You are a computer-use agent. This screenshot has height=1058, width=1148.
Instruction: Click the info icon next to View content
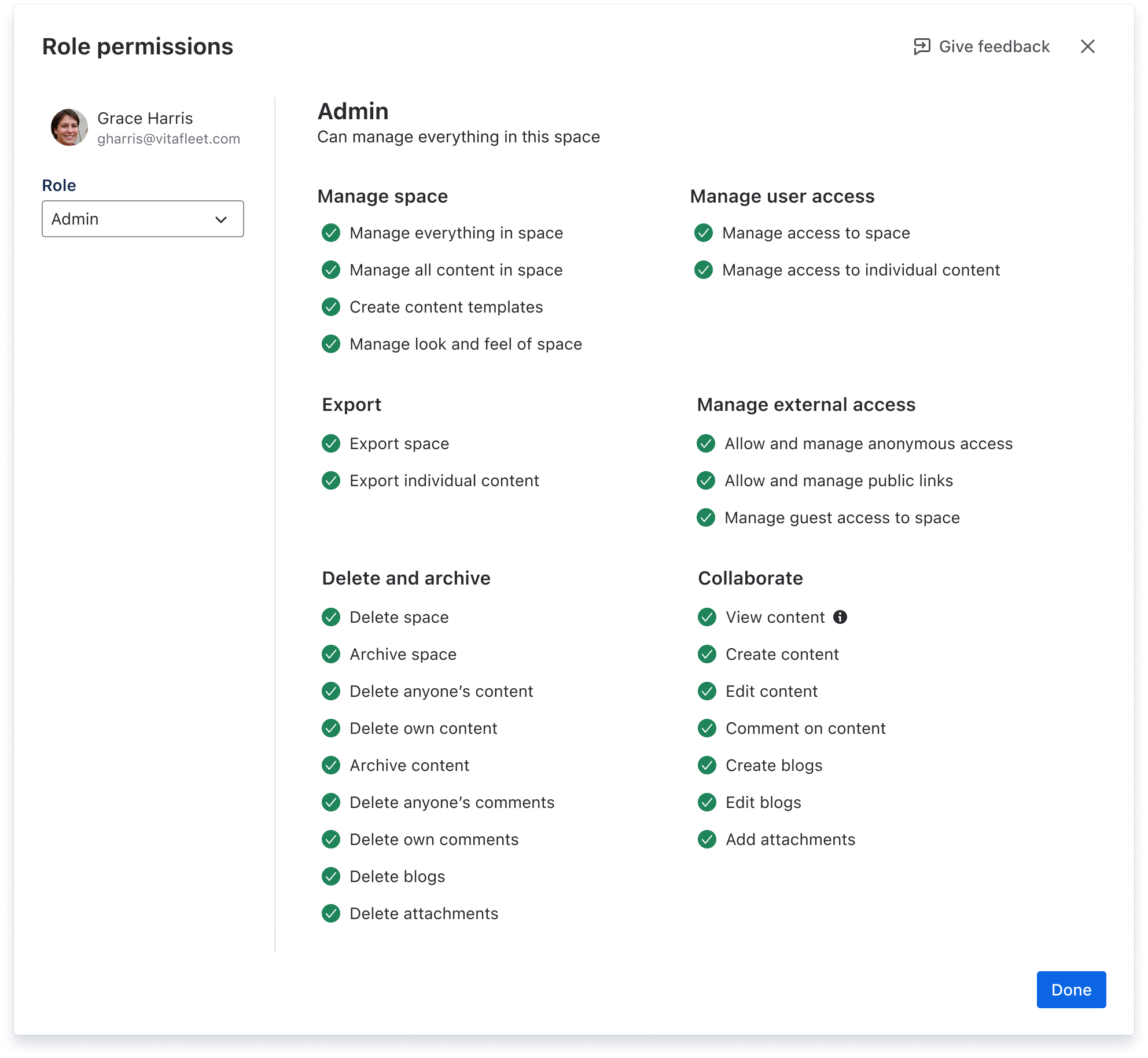click(x=840, y=617)
